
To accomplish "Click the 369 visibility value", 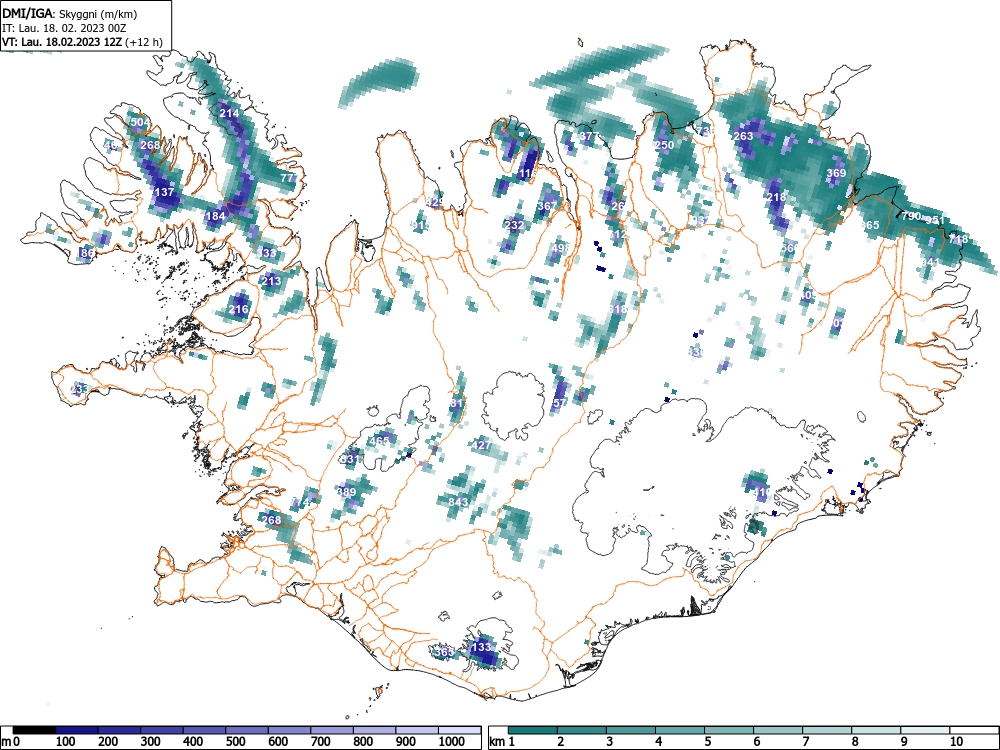I will [836, 173].
